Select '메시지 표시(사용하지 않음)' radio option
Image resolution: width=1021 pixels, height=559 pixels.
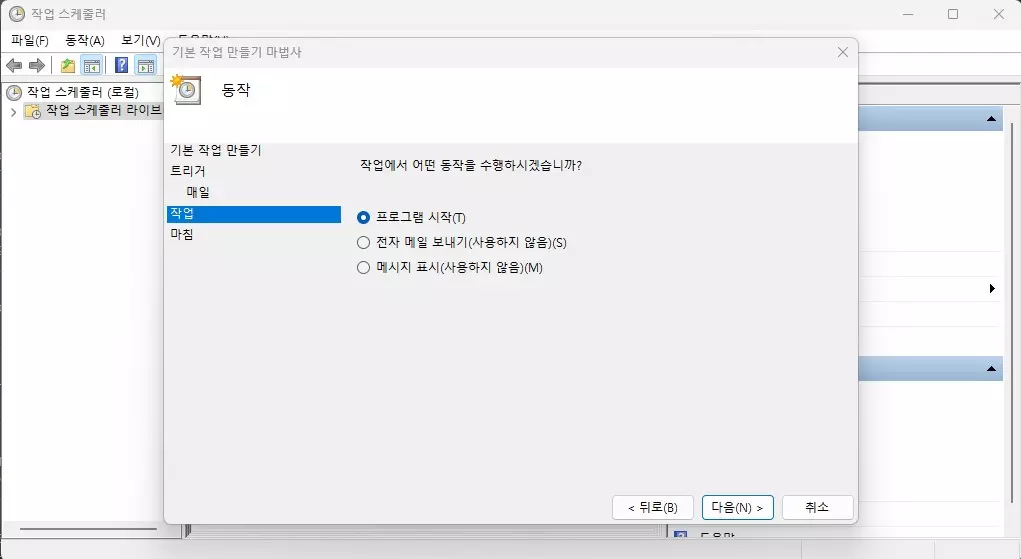(363, 268)
